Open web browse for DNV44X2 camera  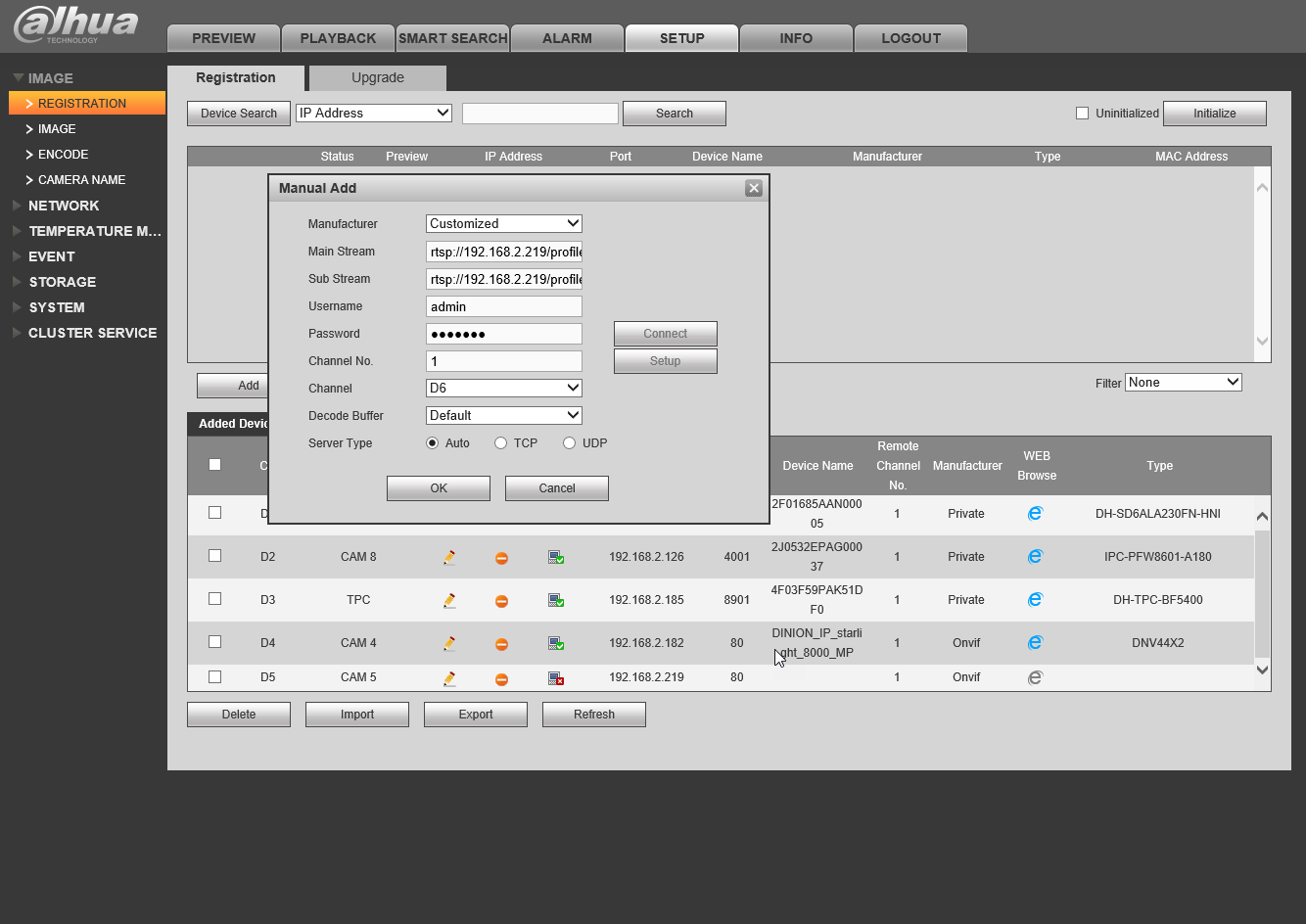coord(1035,643)
